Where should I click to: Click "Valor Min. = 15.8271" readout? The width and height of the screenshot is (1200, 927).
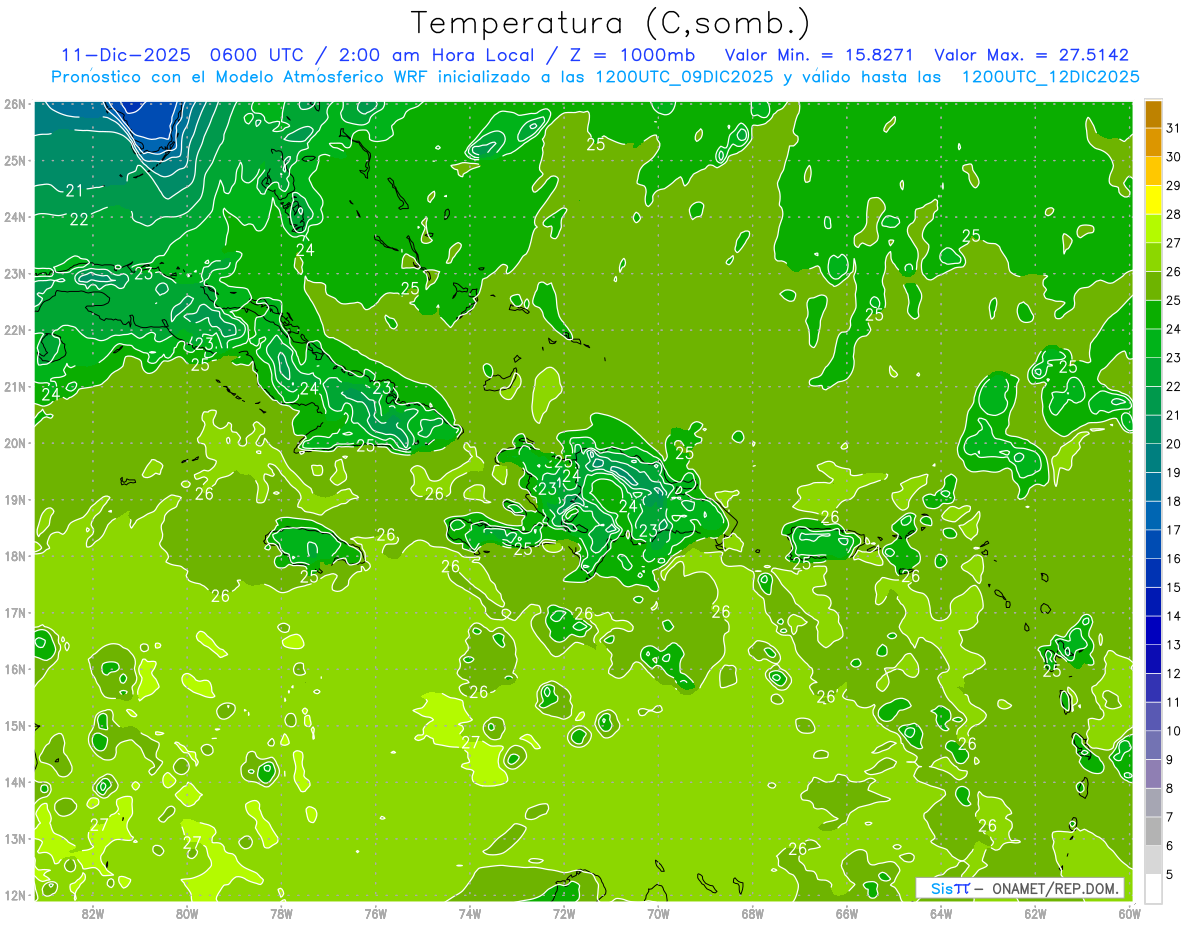[819, 55]
